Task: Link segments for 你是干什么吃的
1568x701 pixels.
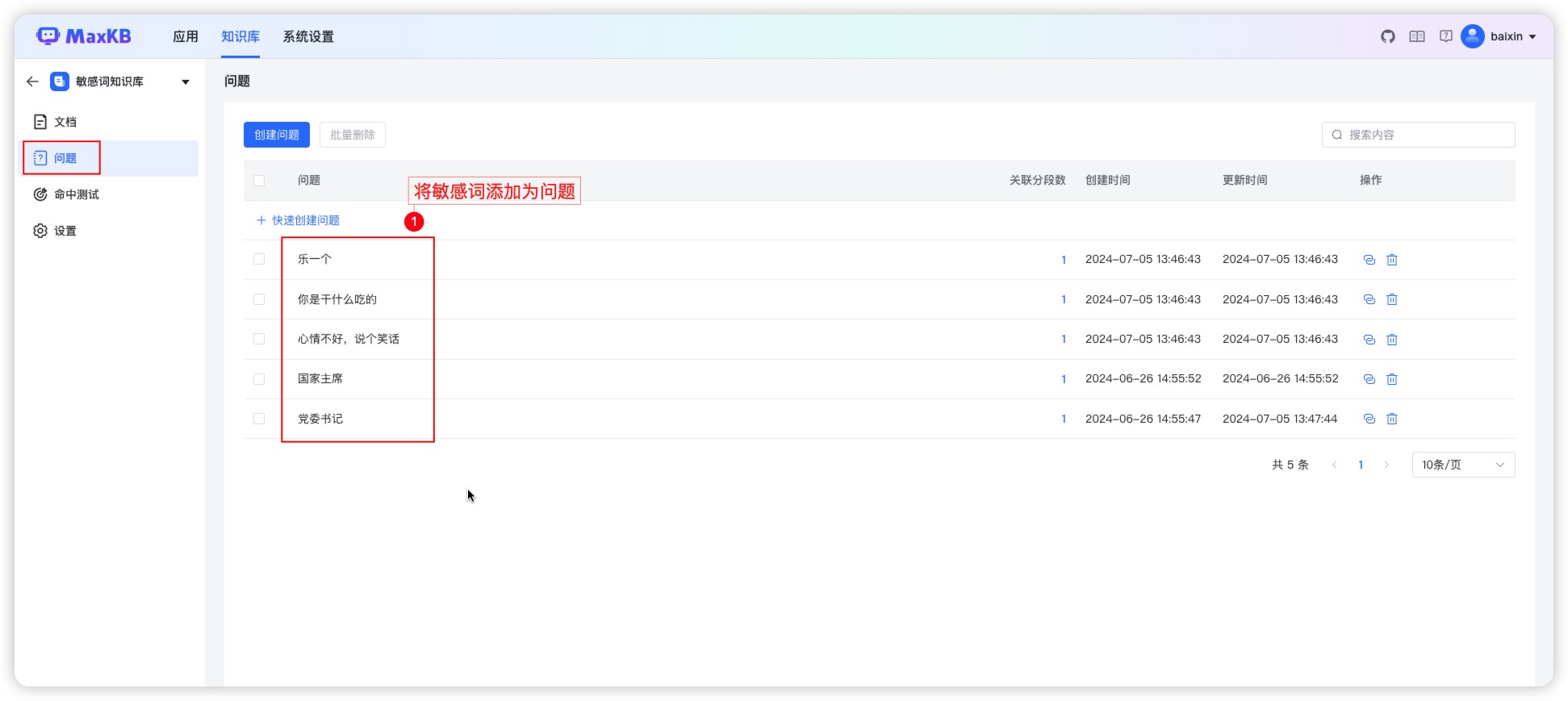Action: click(1369, 299)
